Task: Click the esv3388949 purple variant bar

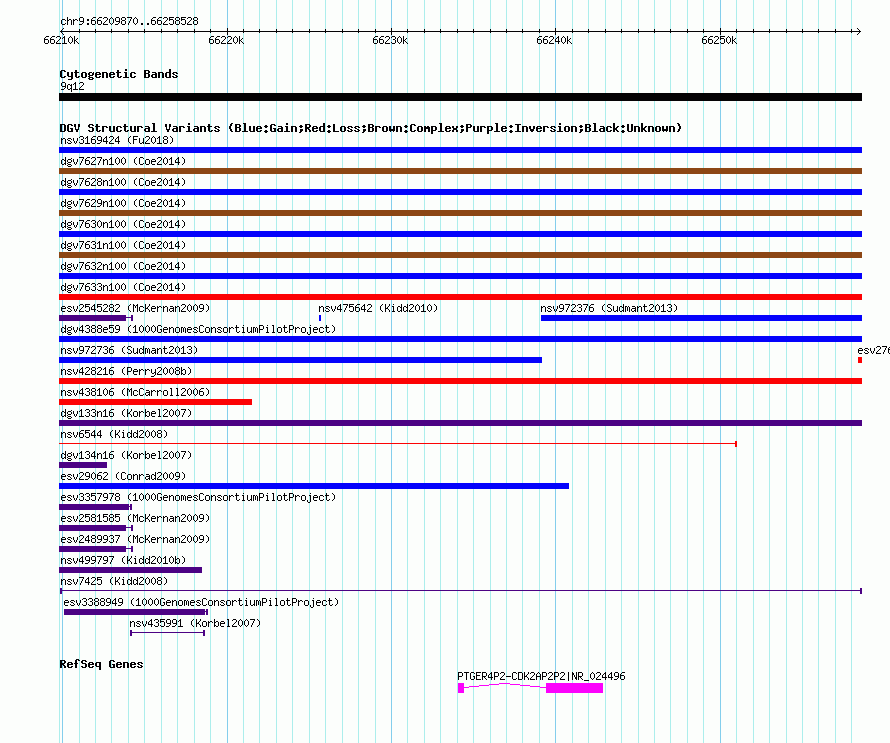Action: [136, 612]
